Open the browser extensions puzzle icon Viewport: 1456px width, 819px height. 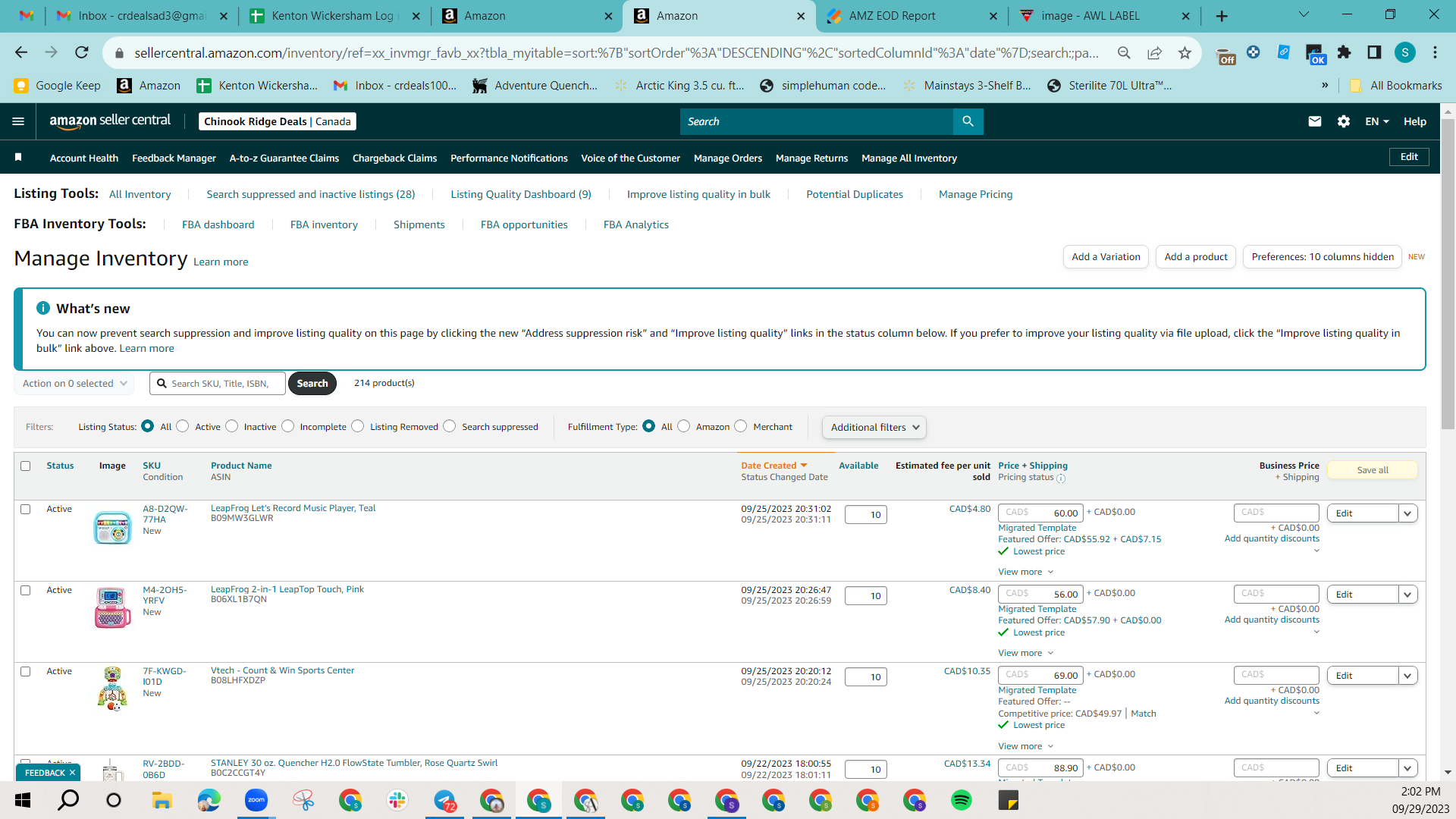[1345, 52]
